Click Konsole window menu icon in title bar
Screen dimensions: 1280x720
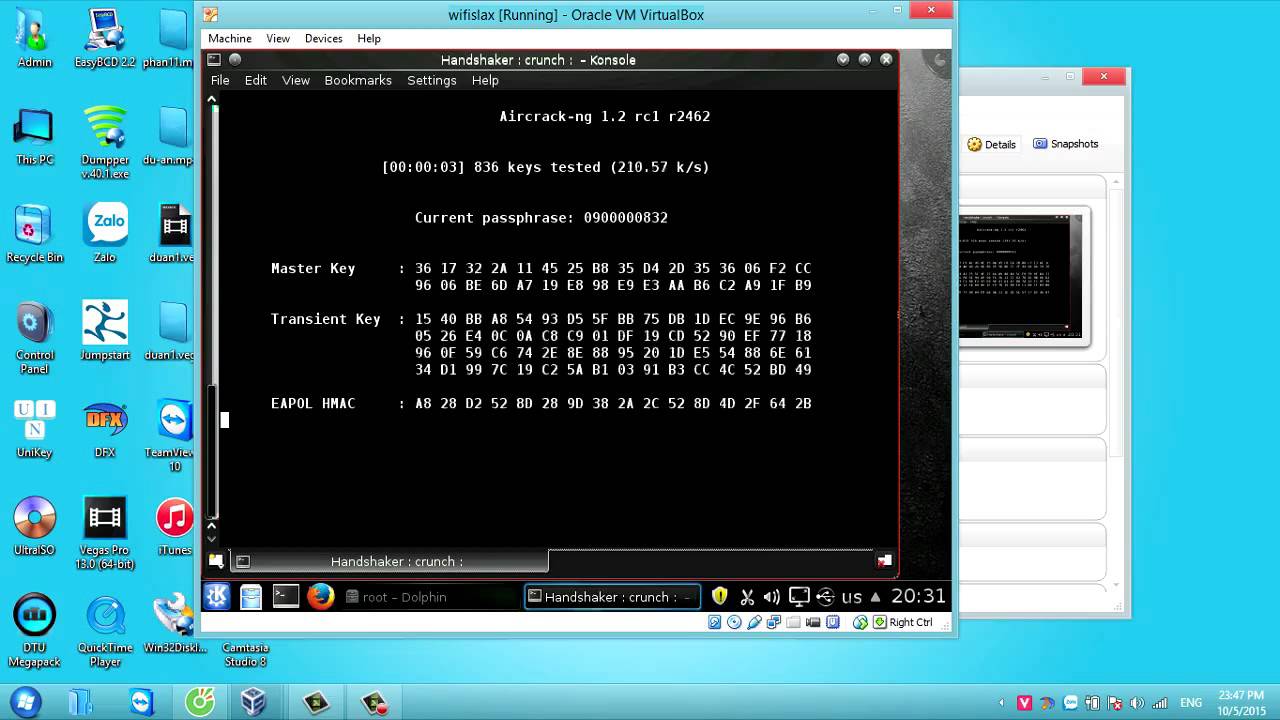[214, 60]
